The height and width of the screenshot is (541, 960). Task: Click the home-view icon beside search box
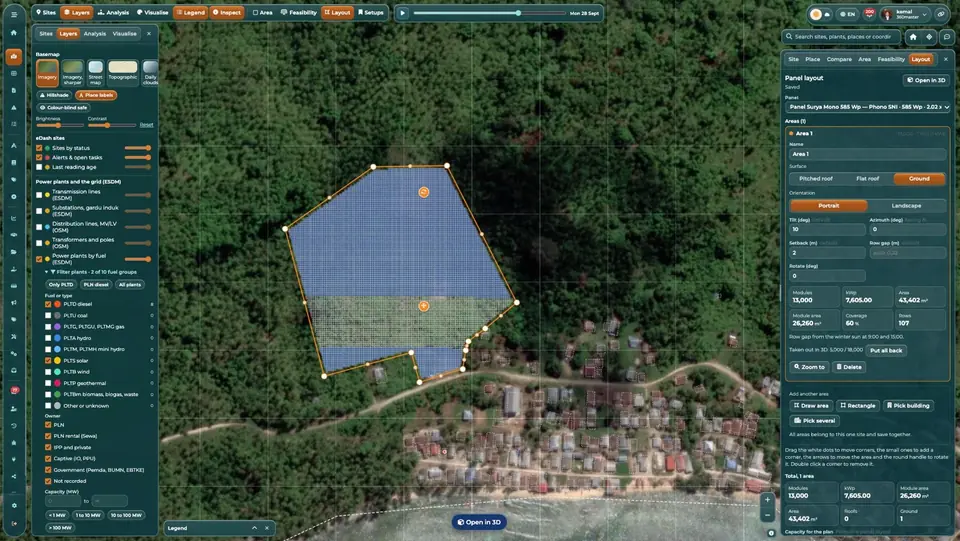click(913, 37)
